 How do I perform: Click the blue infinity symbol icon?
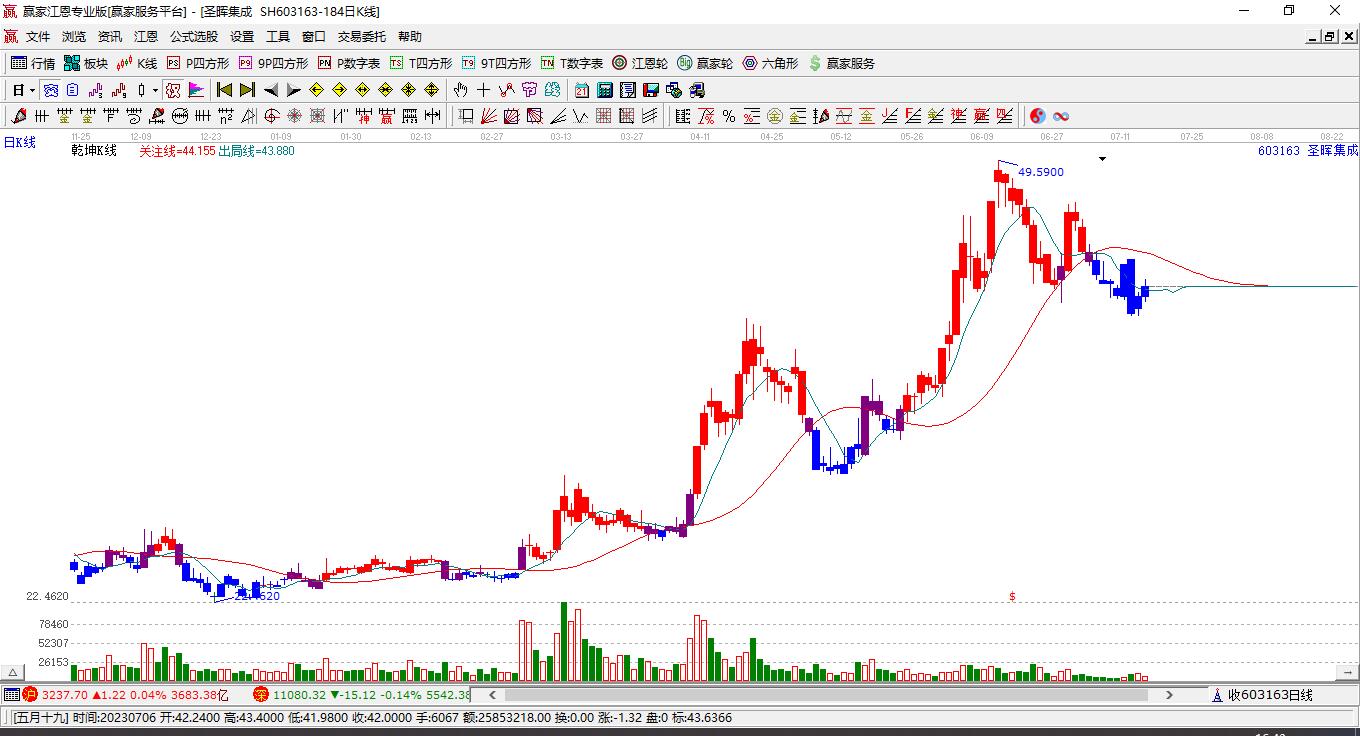(1061, 116)
